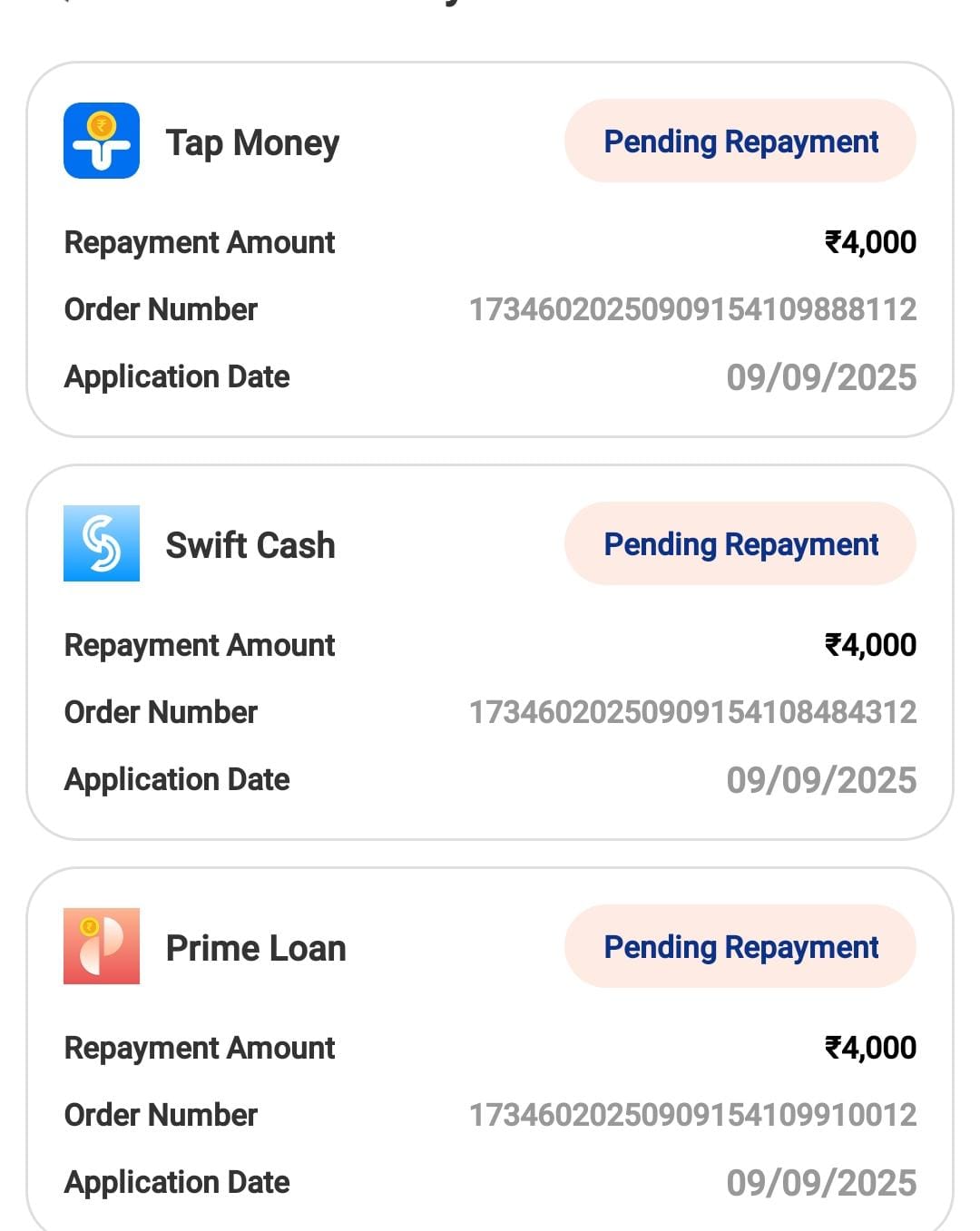Select the Prime Loan title text

256,949
